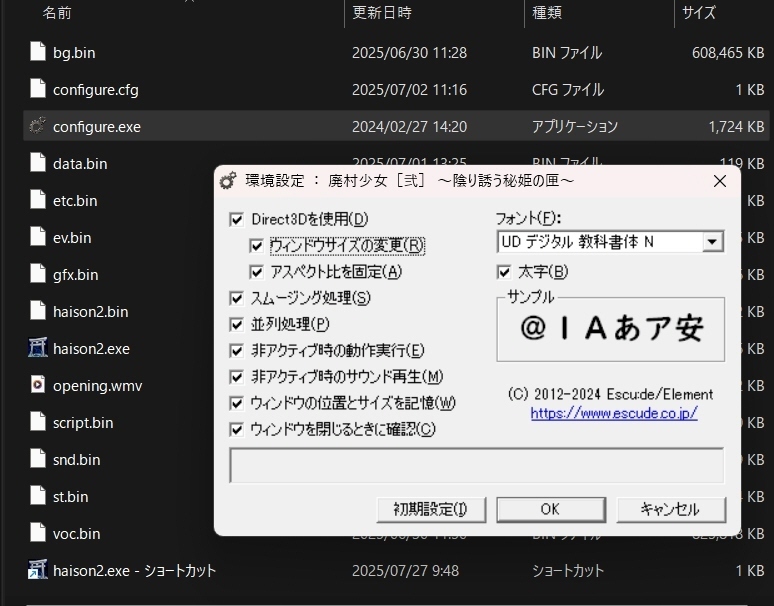Click the gear icon in dialog title bar

pos(228,181)
